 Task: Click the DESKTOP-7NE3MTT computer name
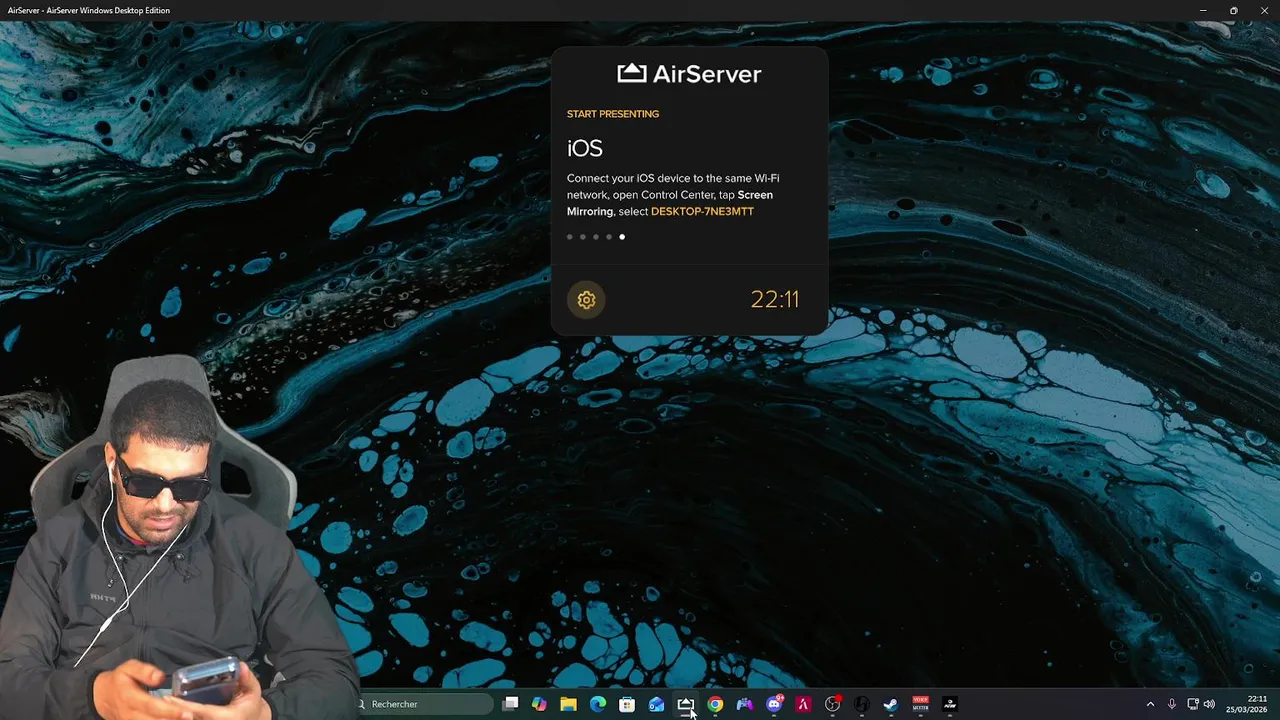[702, 212]
